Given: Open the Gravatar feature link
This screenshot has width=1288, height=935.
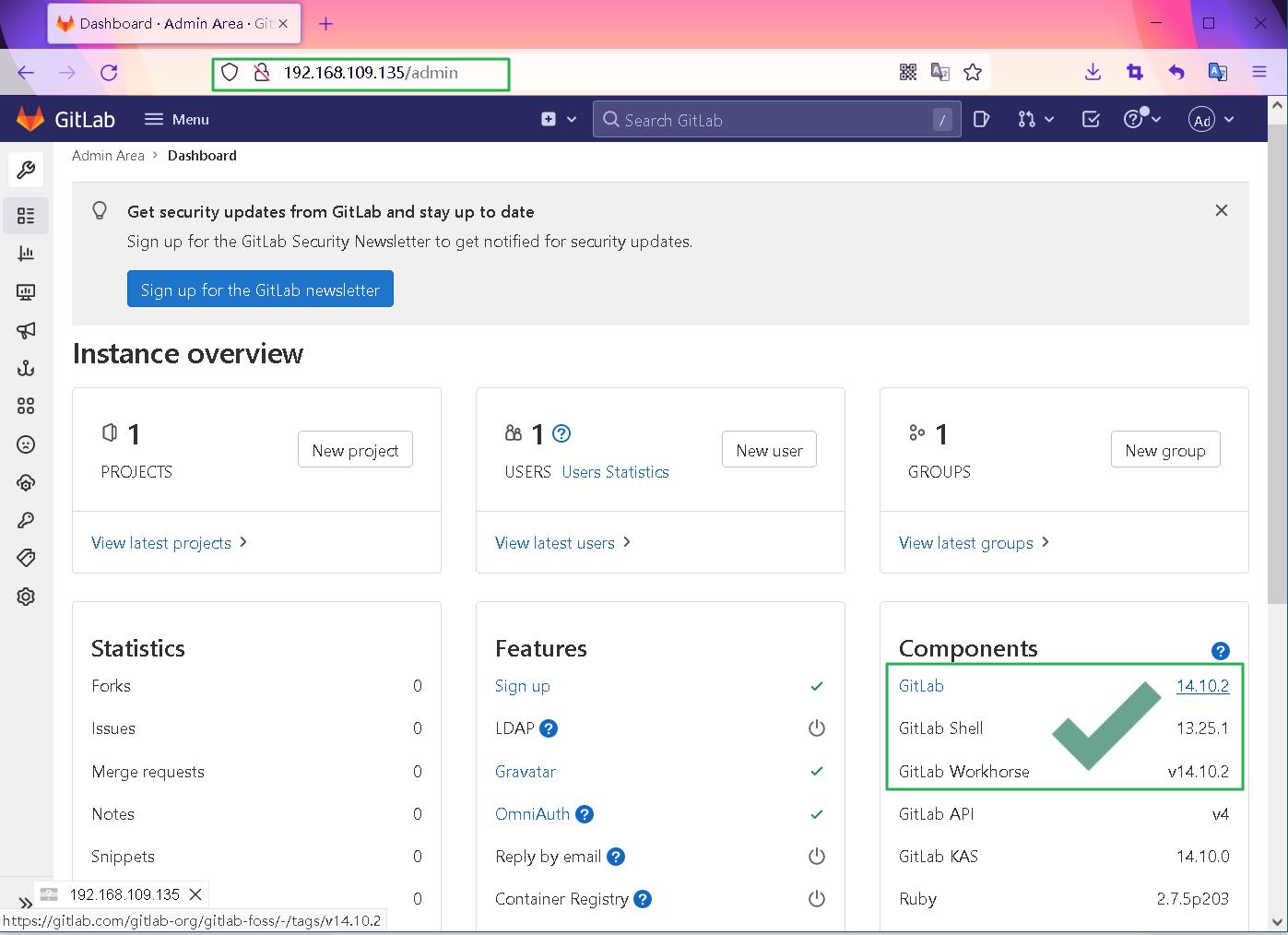Looking at the screenshot, I should coord(526,771).
